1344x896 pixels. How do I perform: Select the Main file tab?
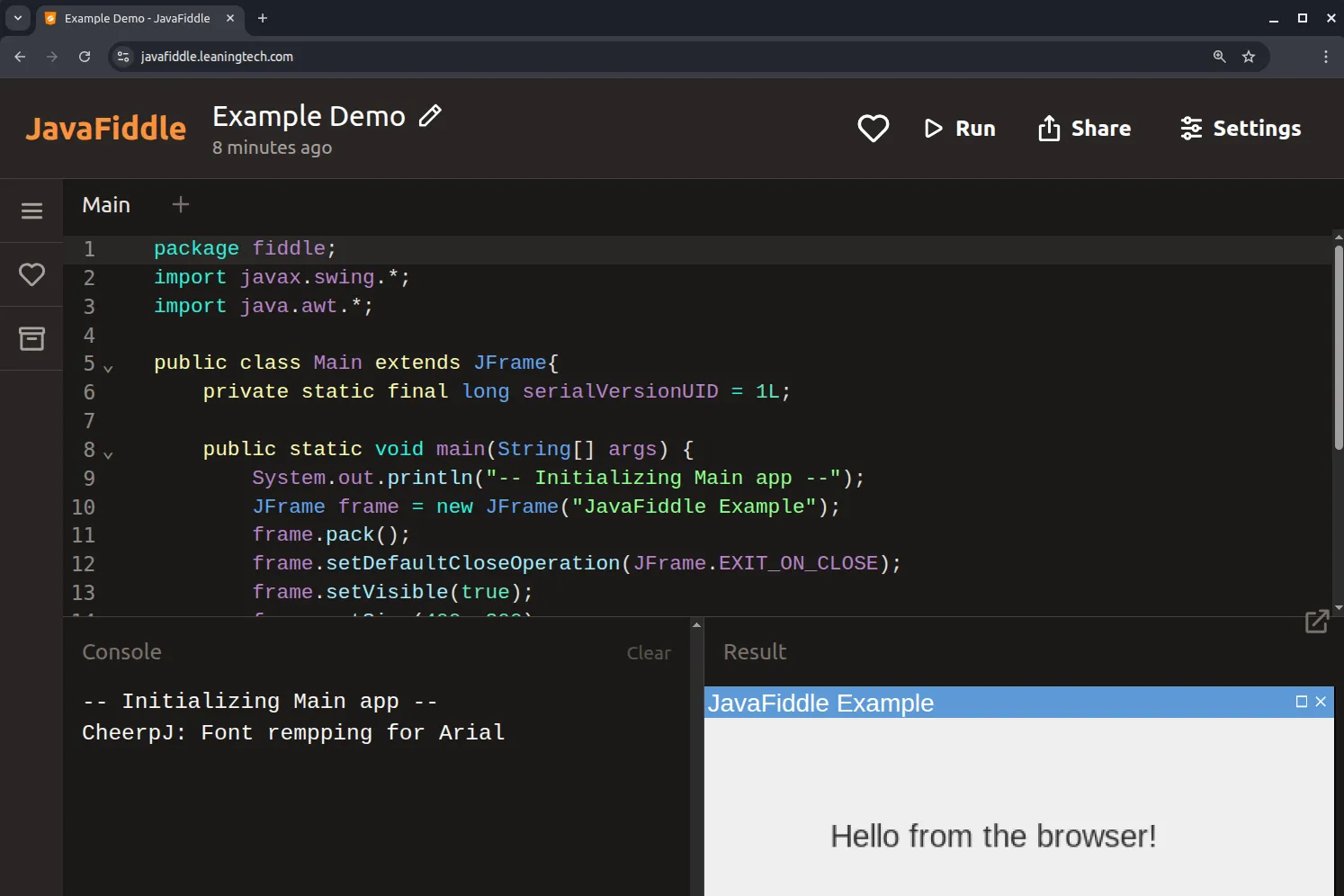tap(105, 204)
